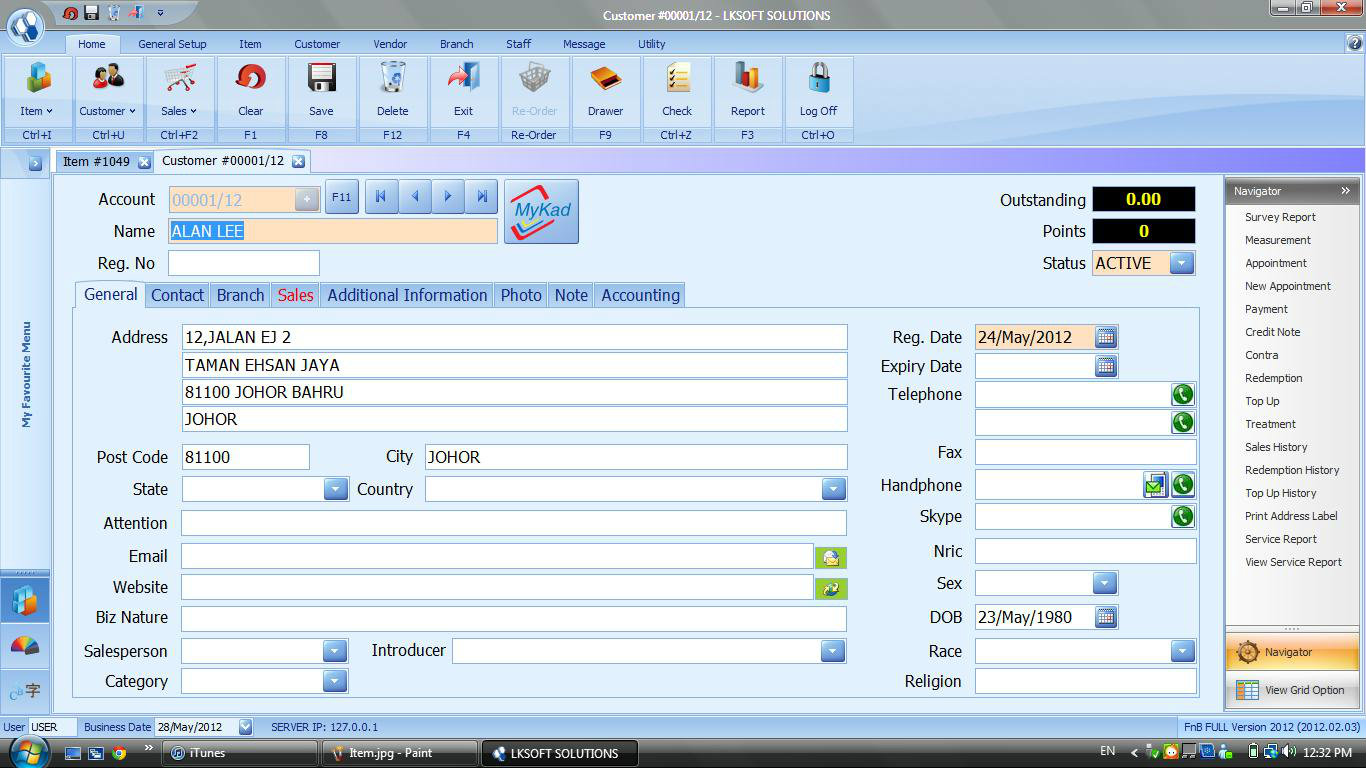Click the Handphone call icon

[x=1183, y=485]
